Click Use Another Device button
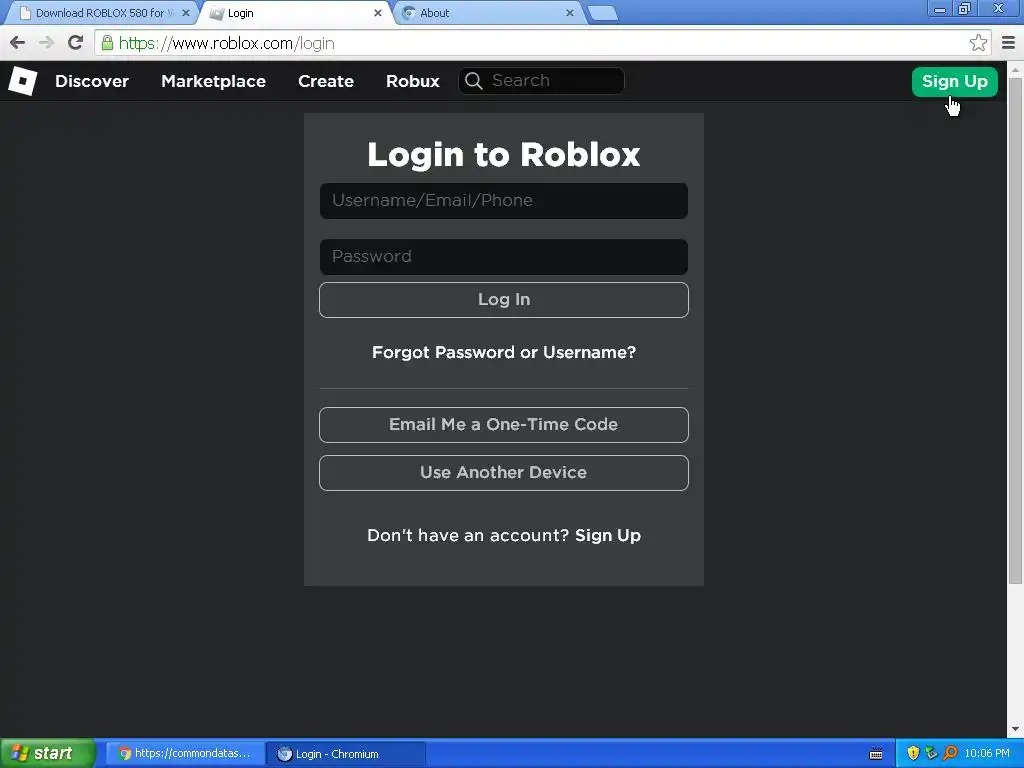This screenshot has width=1024, height=768. coord(504,473)
